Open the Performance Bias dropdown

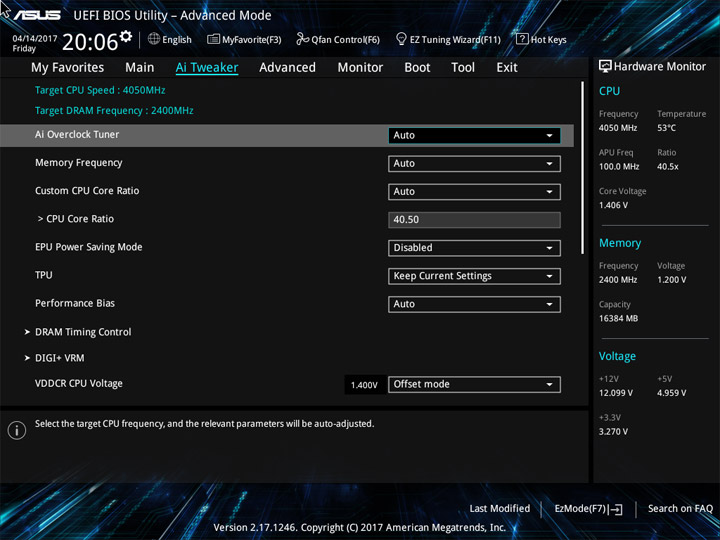pos(474,304)
